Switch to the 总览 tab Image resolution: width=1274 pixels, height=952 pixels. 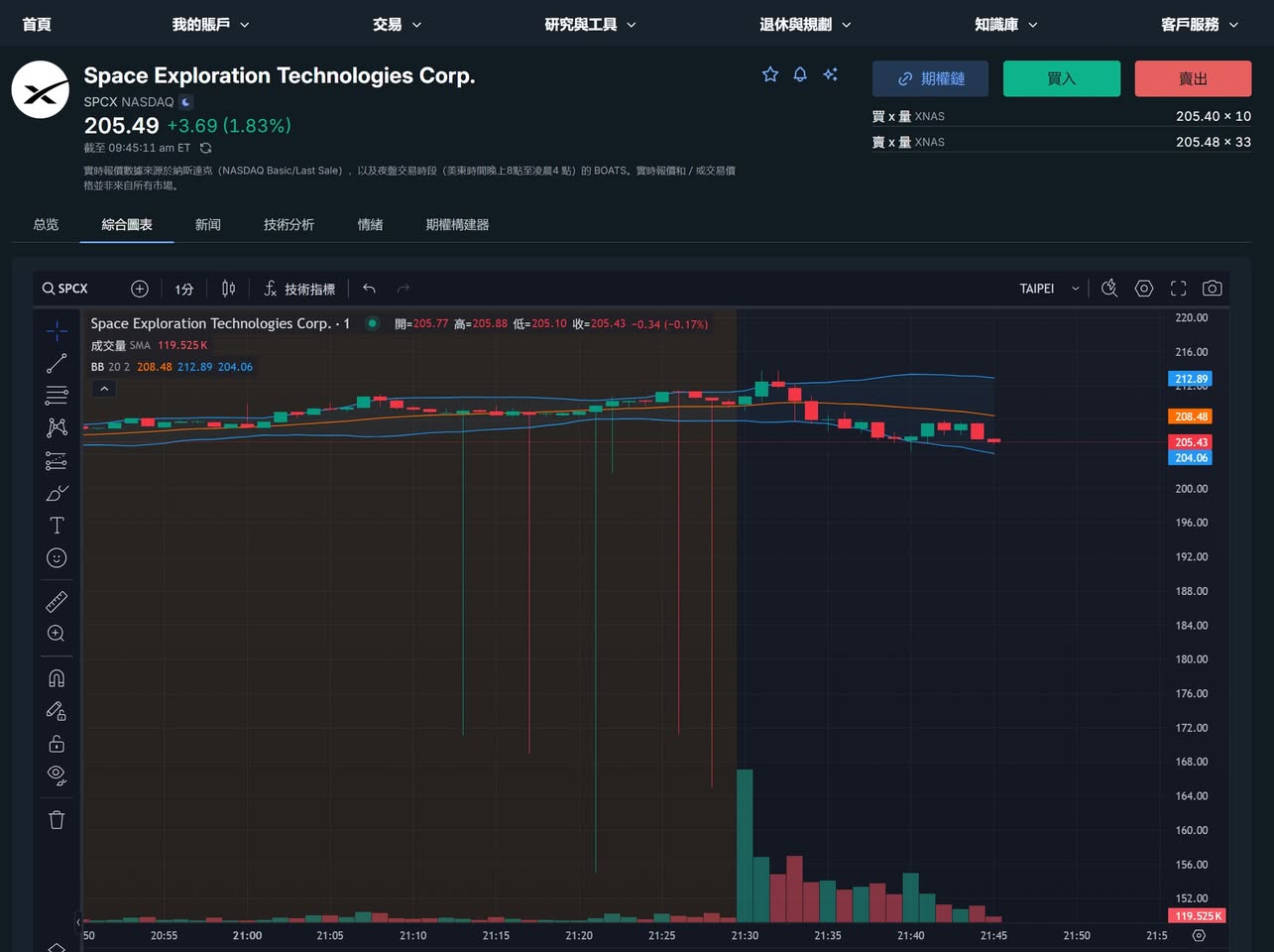46,224
